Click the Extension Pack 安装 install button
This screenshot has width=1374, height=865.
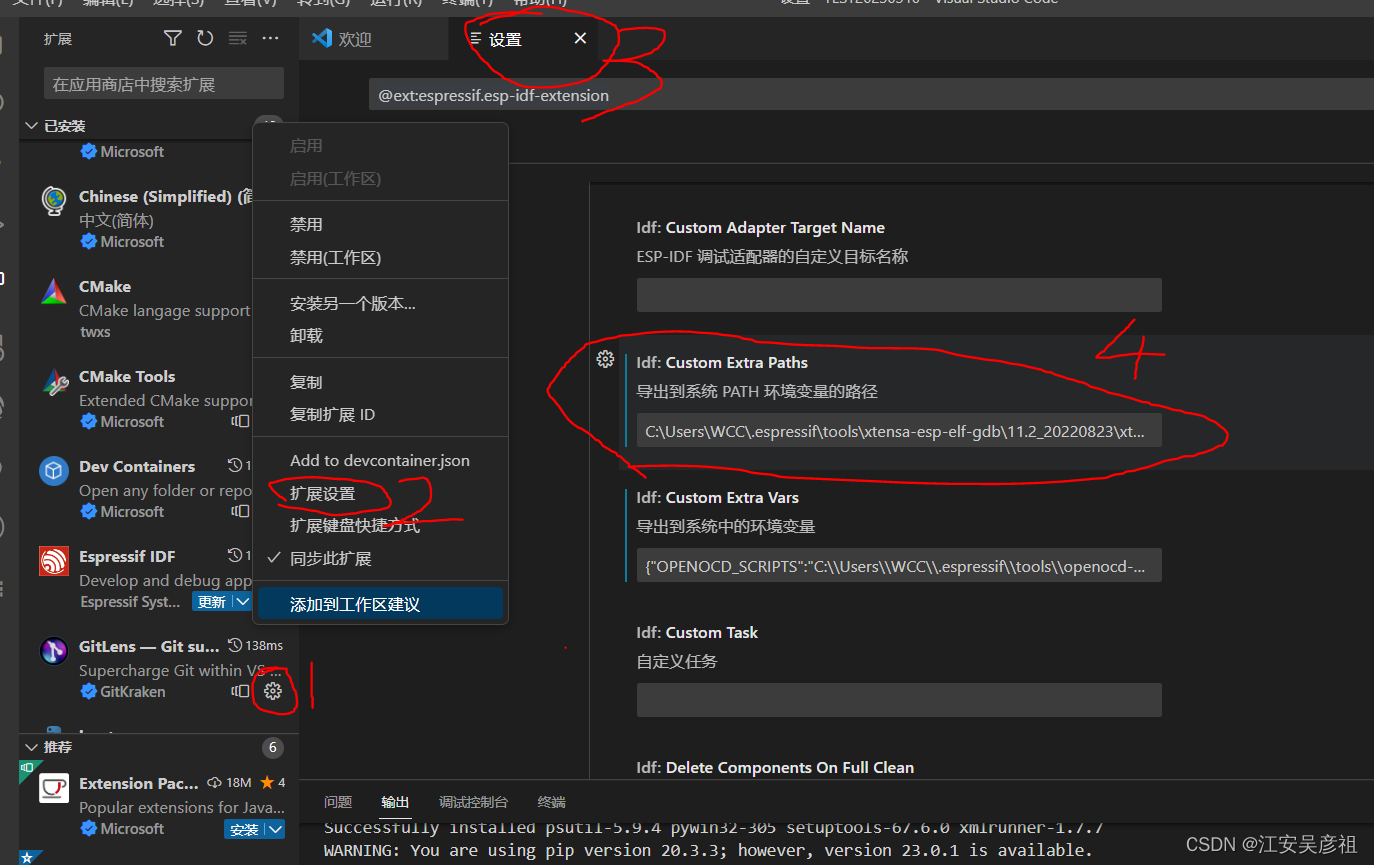point(245,829)
